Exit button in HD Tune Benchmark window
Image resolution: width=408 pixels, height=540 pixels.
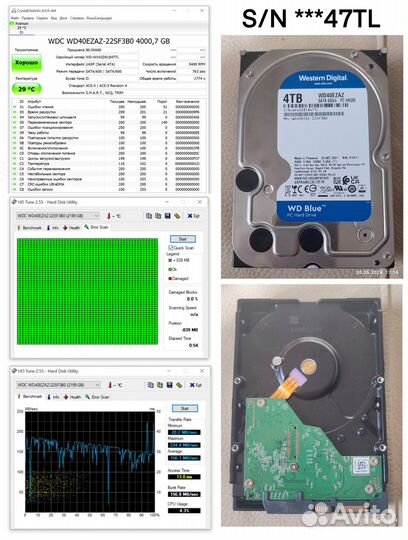[195, 385]
